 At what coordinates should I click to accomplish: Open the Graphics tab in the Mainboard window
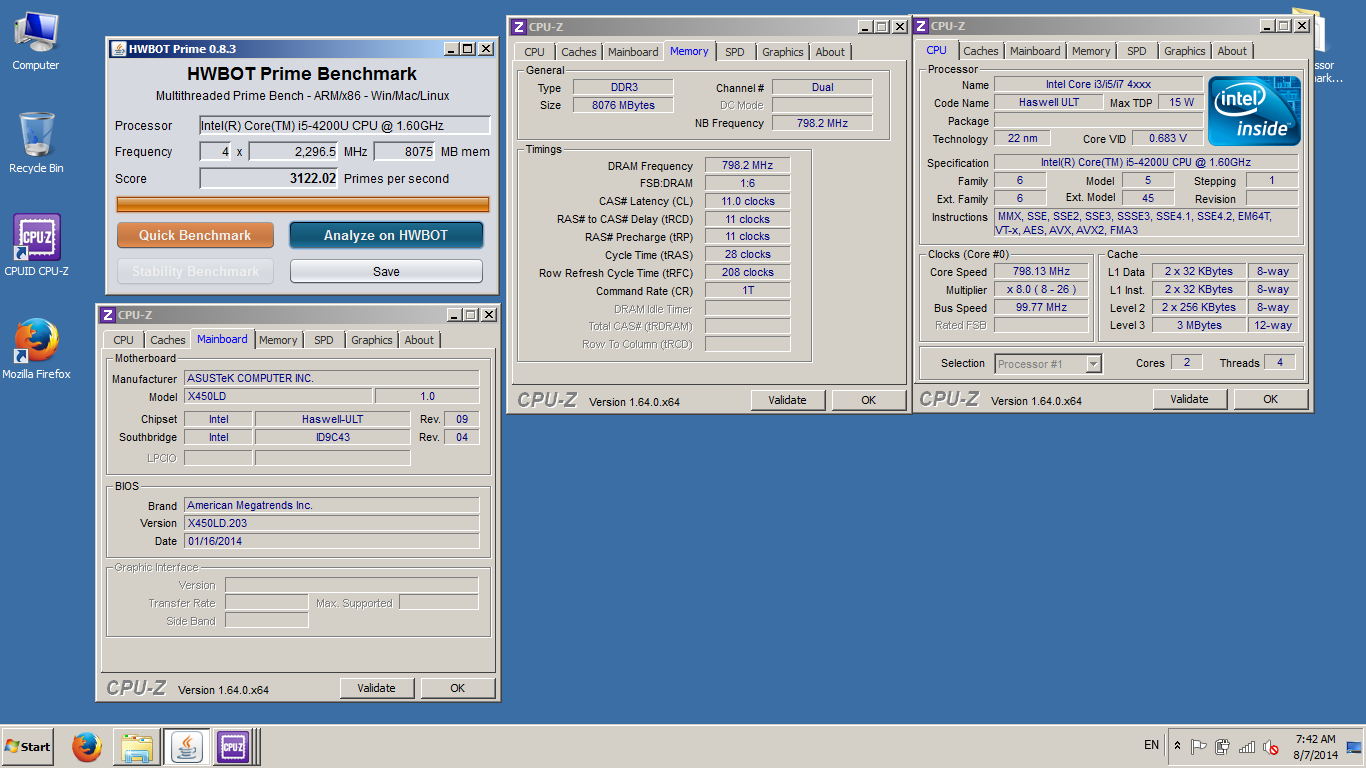click(x=372, y=340)
